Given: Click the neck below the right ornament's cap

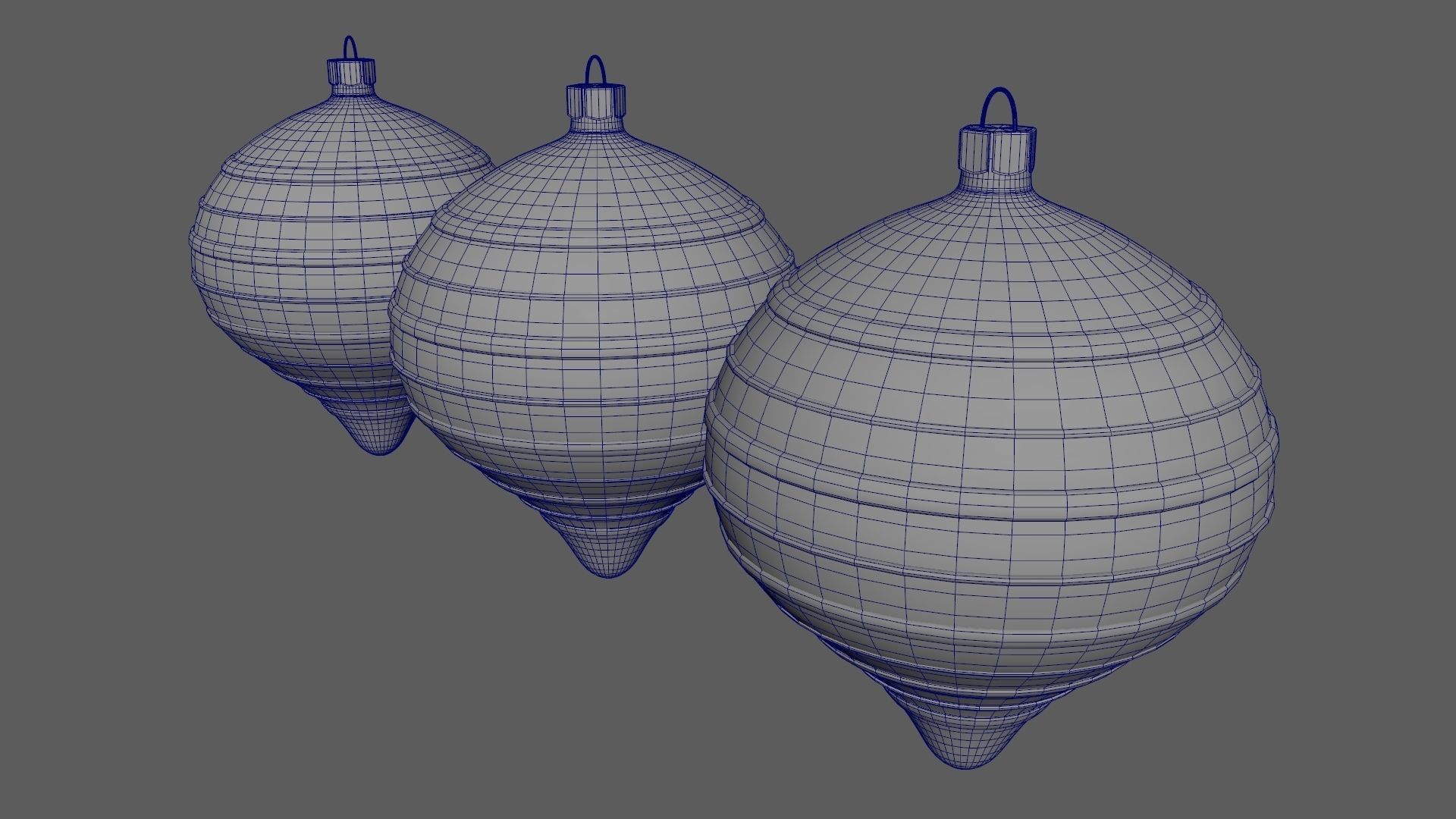Looking at the screenshot, I should [996, 180].
